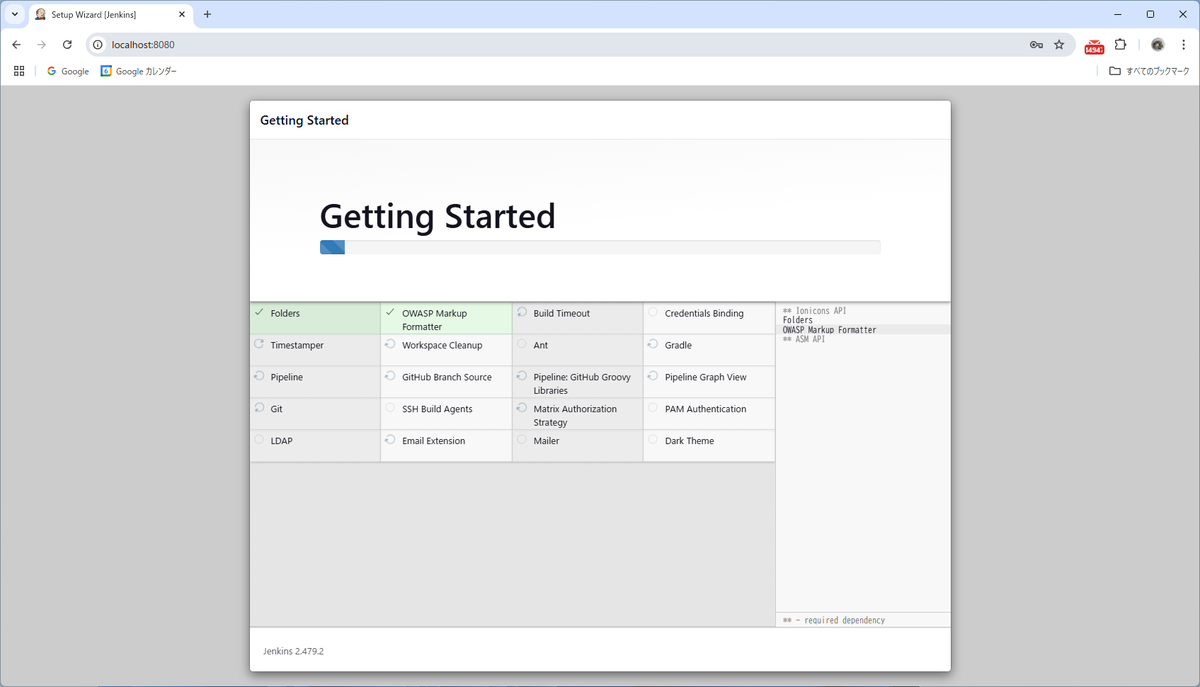Close the Setup Wizard tab

180,14
